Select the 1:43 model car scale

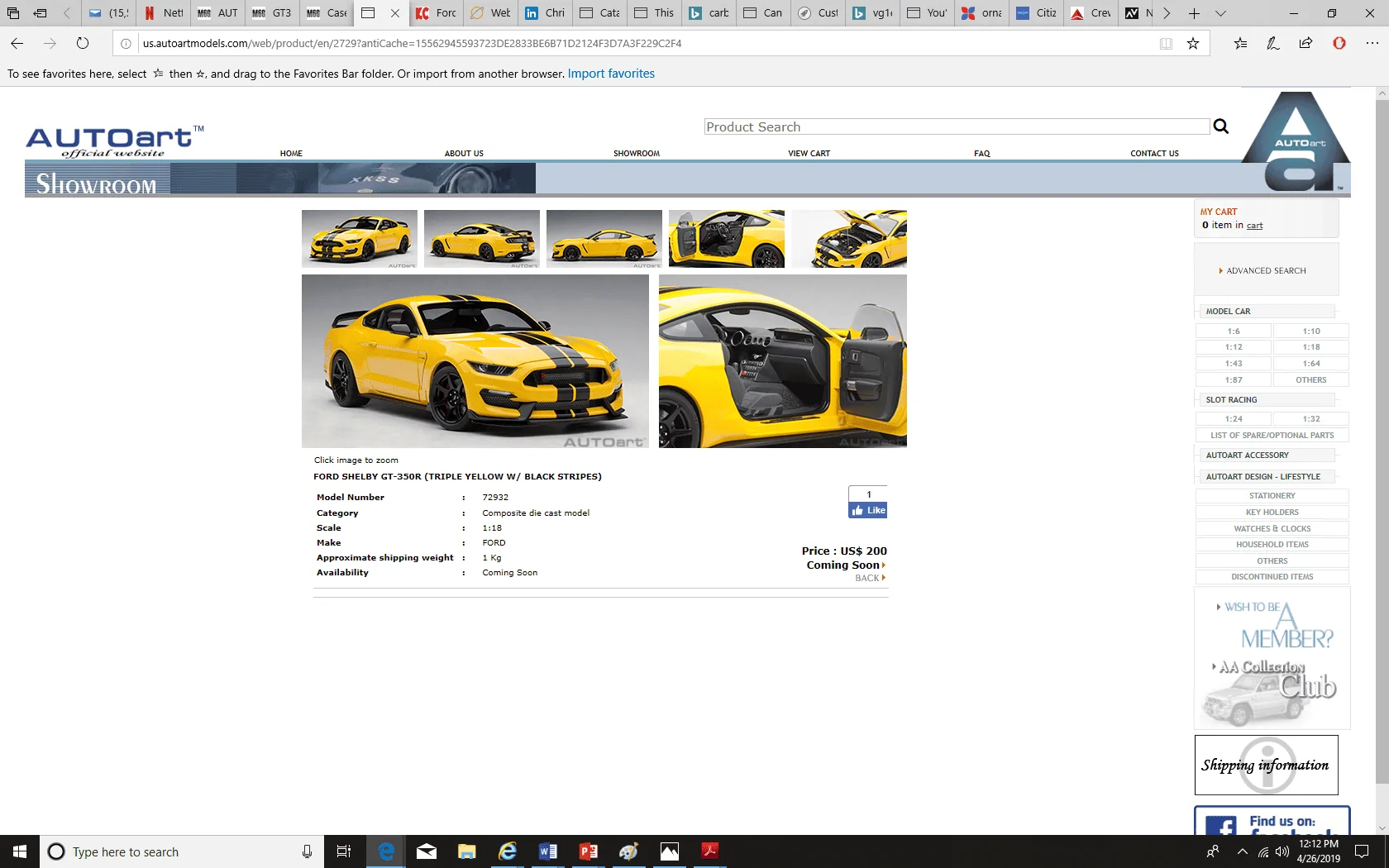(x=1234, y=364)
